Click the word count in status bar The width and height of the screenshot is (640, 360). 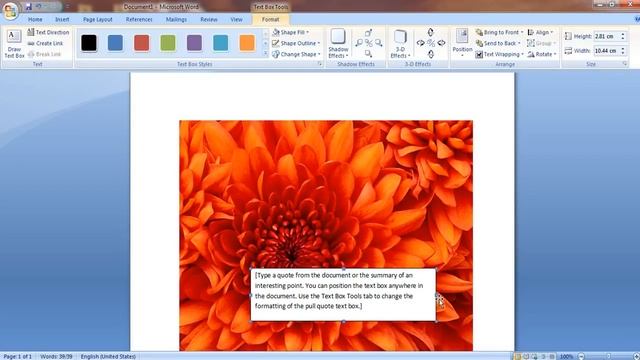pyautogui.click(x=56, y=356)
